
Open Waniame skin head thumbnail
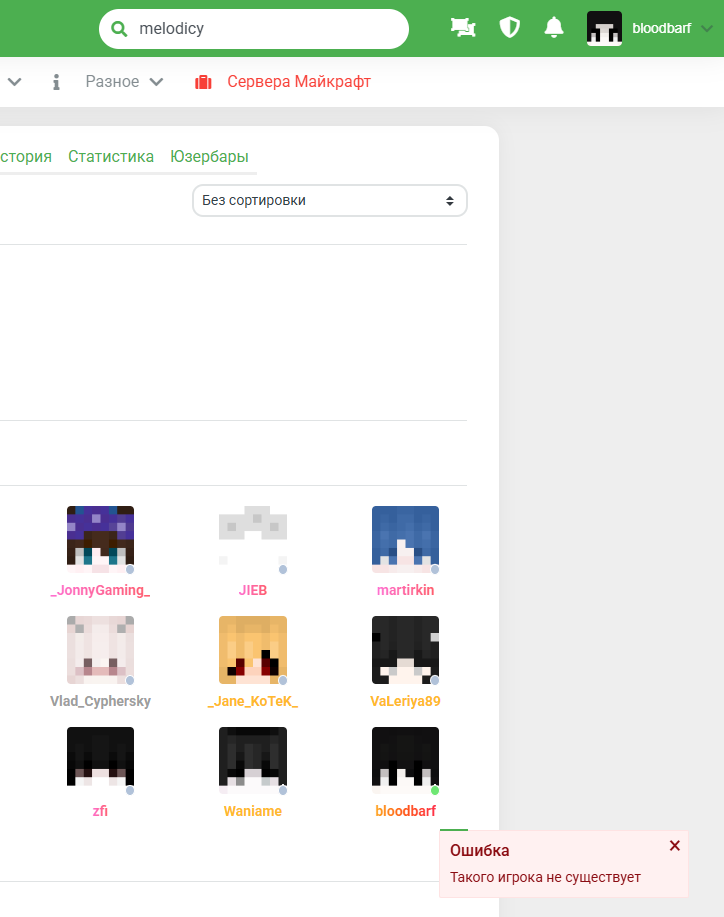[x=253, y=760]
